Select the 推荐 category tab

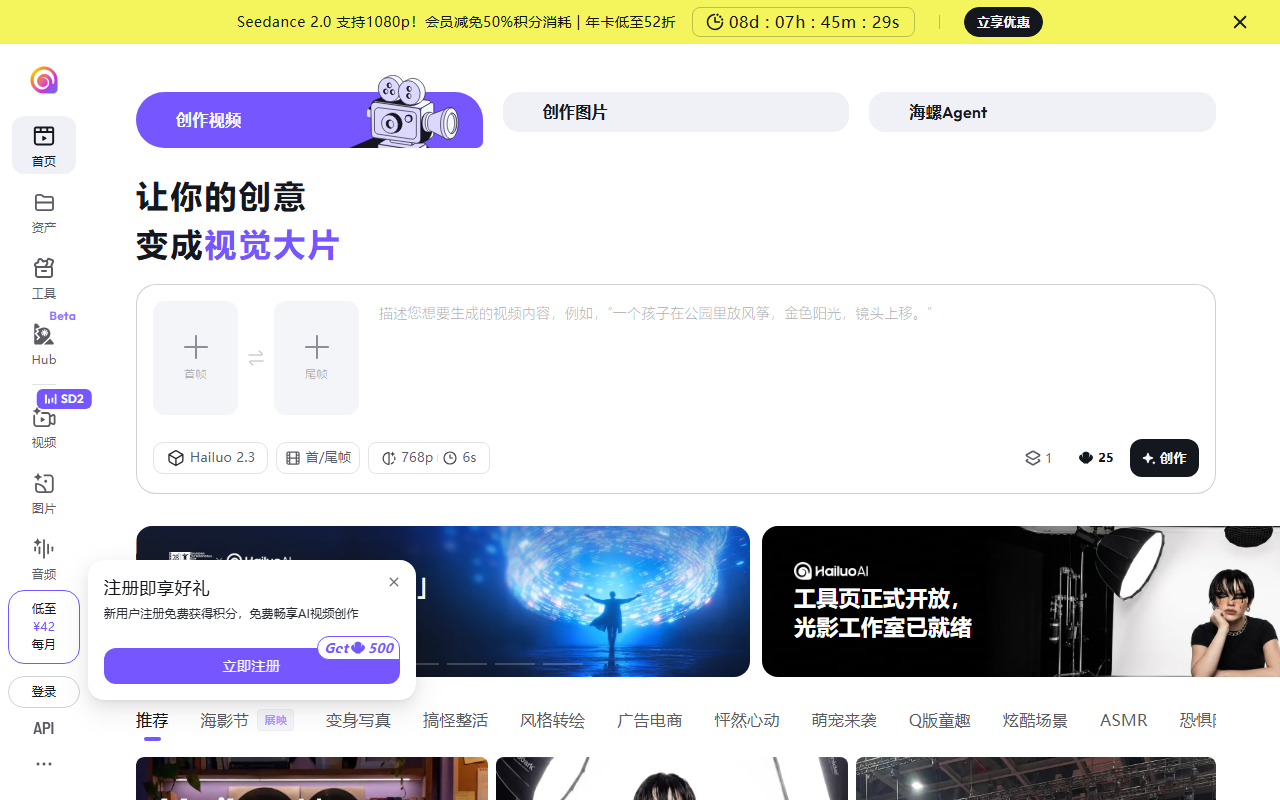152,720
